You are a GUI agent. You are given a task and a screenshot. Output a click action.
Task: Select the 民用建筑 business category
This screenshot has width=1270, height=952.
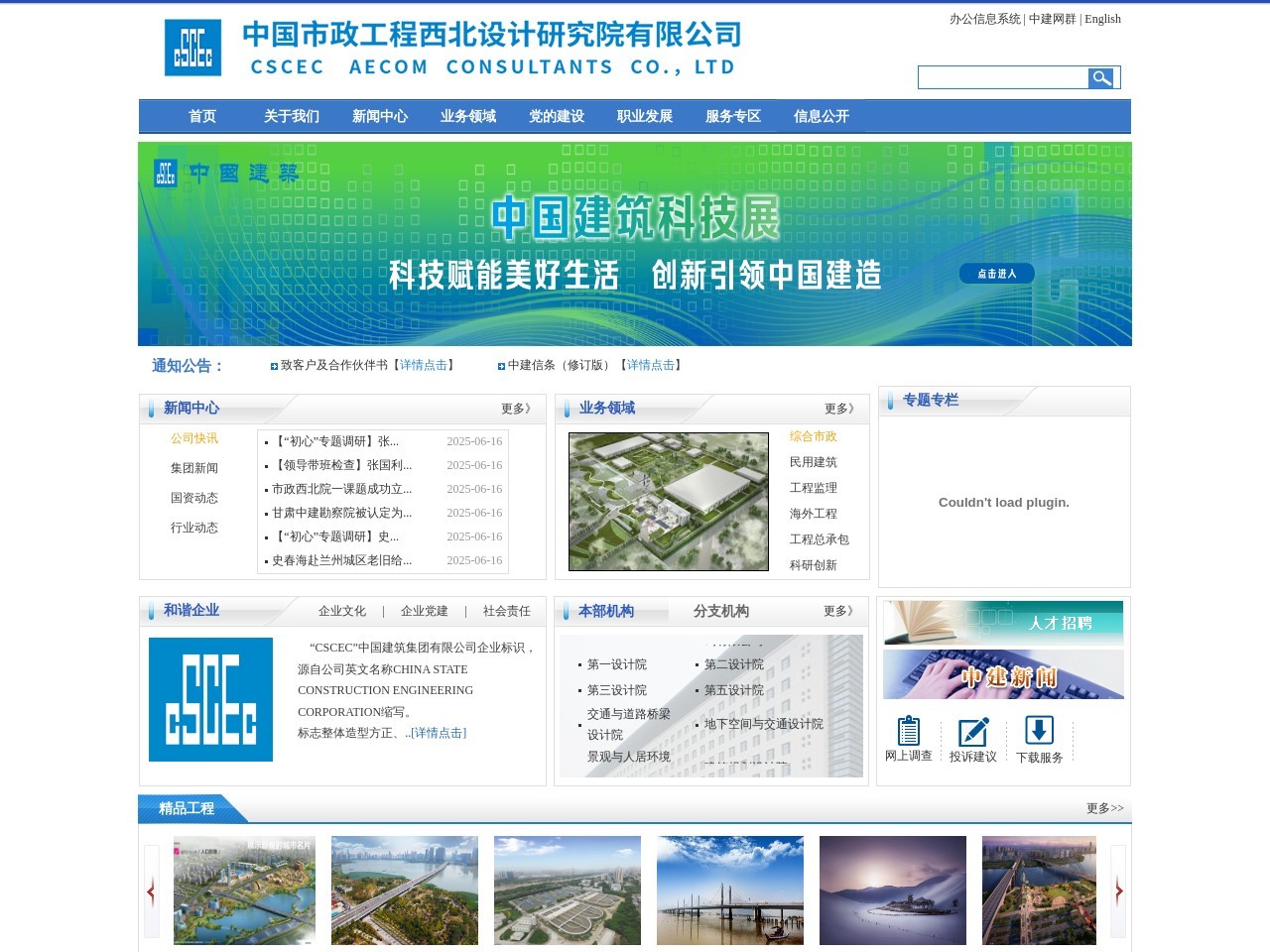pyautogui.click(x=814, y=462)
